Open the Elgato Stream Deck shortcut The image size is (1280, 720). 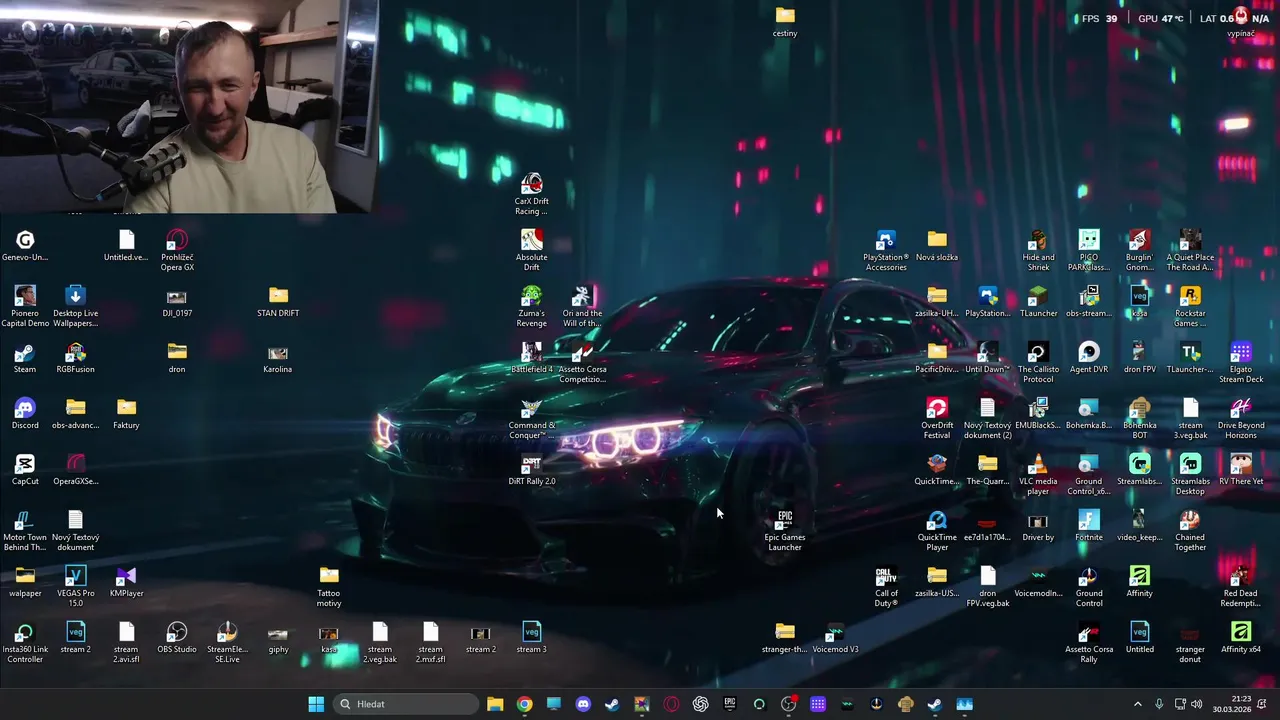pos(1241,363)
